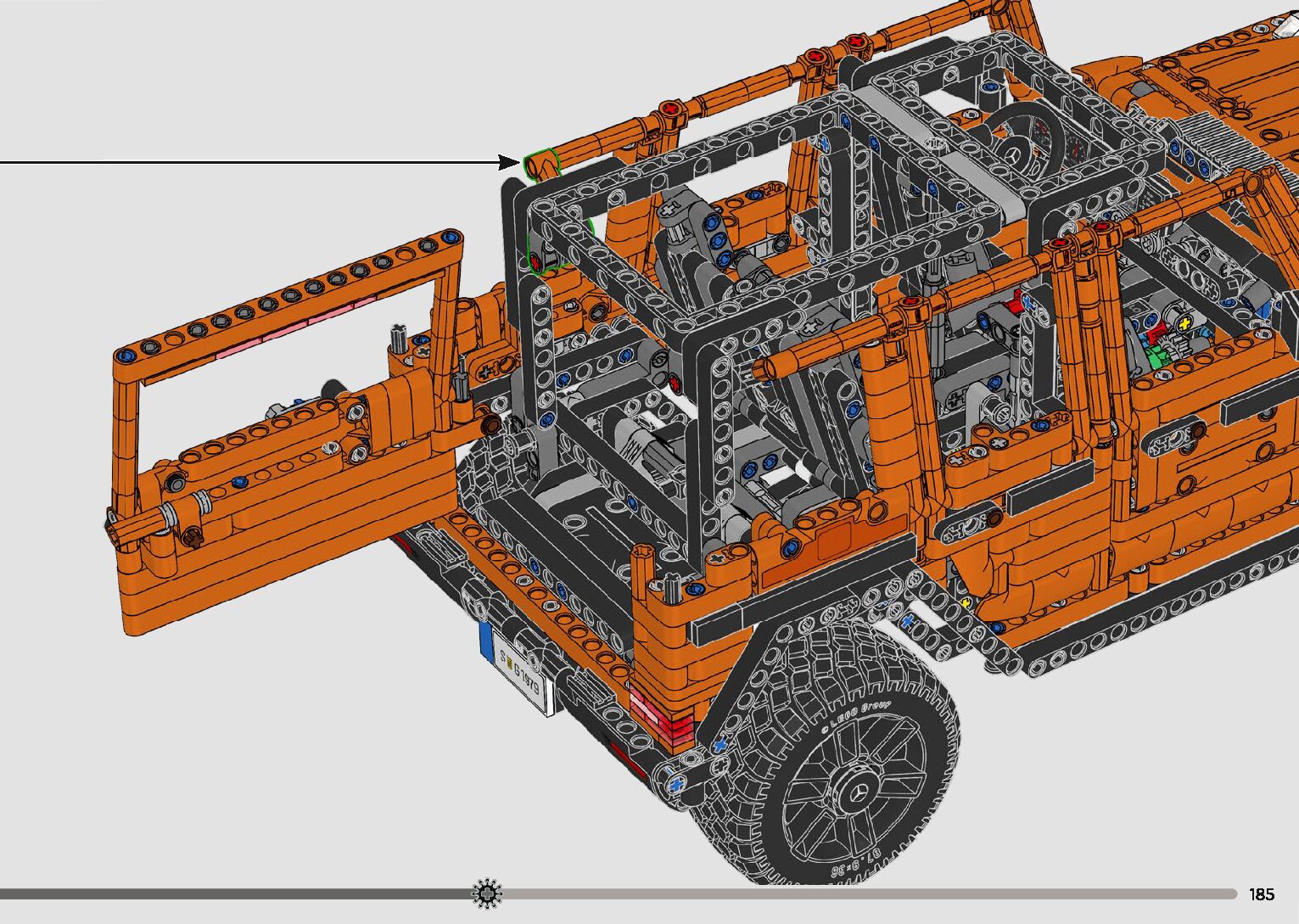Click the page number 185
Screen dimensions: 1299x924
[x=1261, y=894]
